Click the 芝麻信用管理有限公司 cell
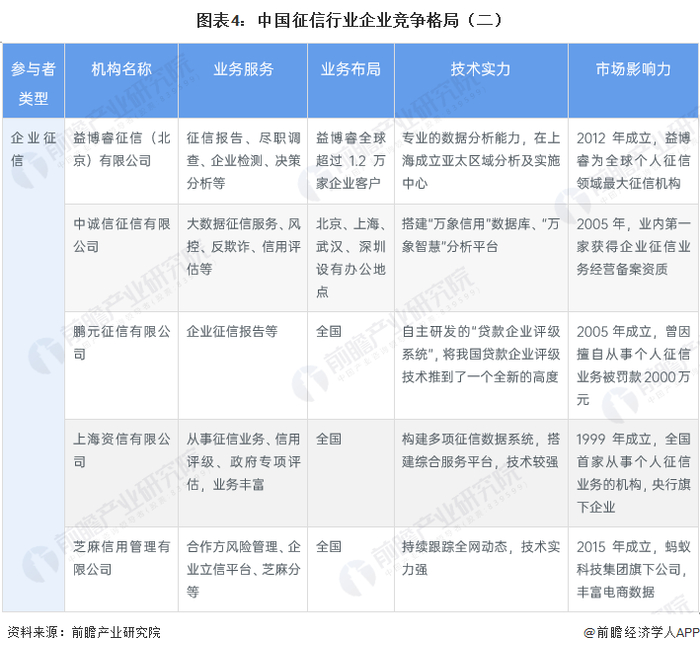The image size is (700, 653). (x=121, y=569)
